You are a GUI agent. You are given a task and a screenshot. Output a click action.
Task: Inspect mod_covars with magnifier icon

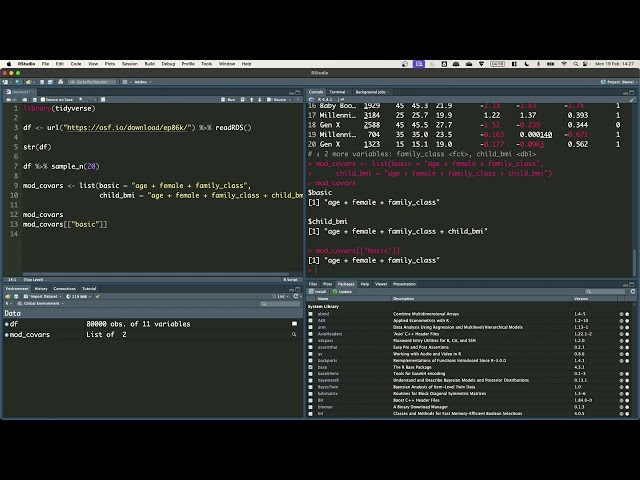294,334
